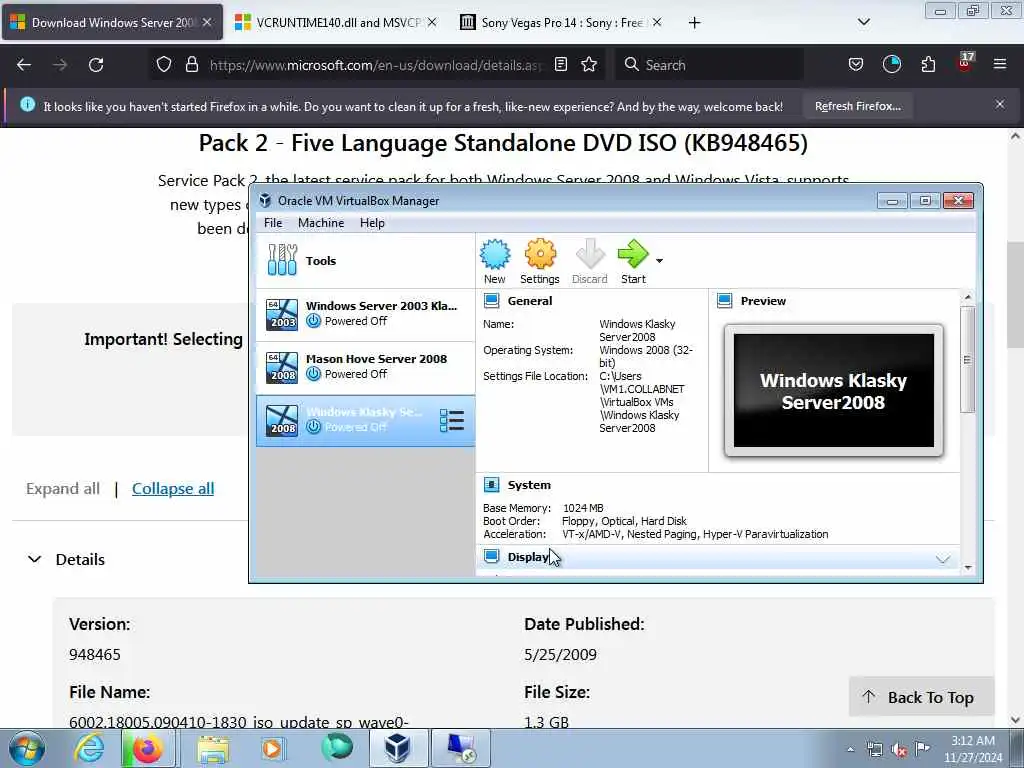Open a new Firefox tab
This screenshot has width=1024, height=768.
coord(694,23)
